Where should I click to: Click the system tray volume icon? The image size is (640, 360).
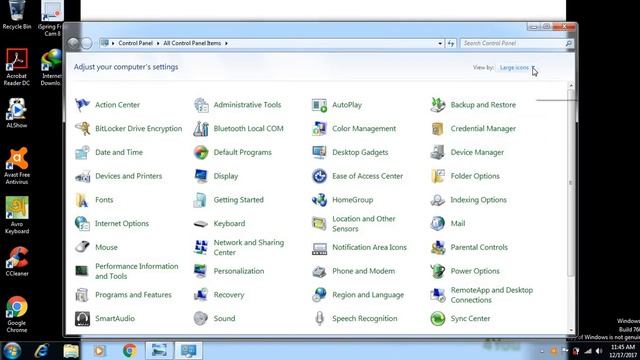599,351
